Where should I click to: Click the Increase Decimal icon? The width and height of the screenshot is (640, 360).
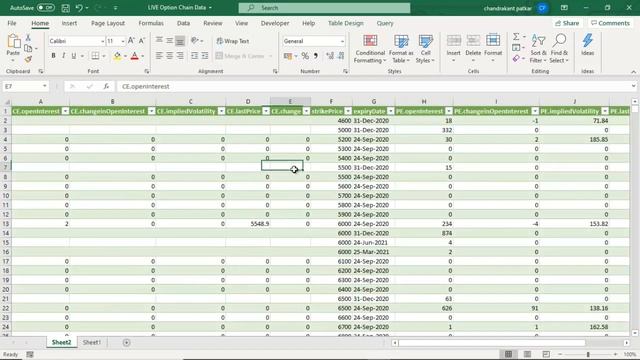[x=330, y=56]
